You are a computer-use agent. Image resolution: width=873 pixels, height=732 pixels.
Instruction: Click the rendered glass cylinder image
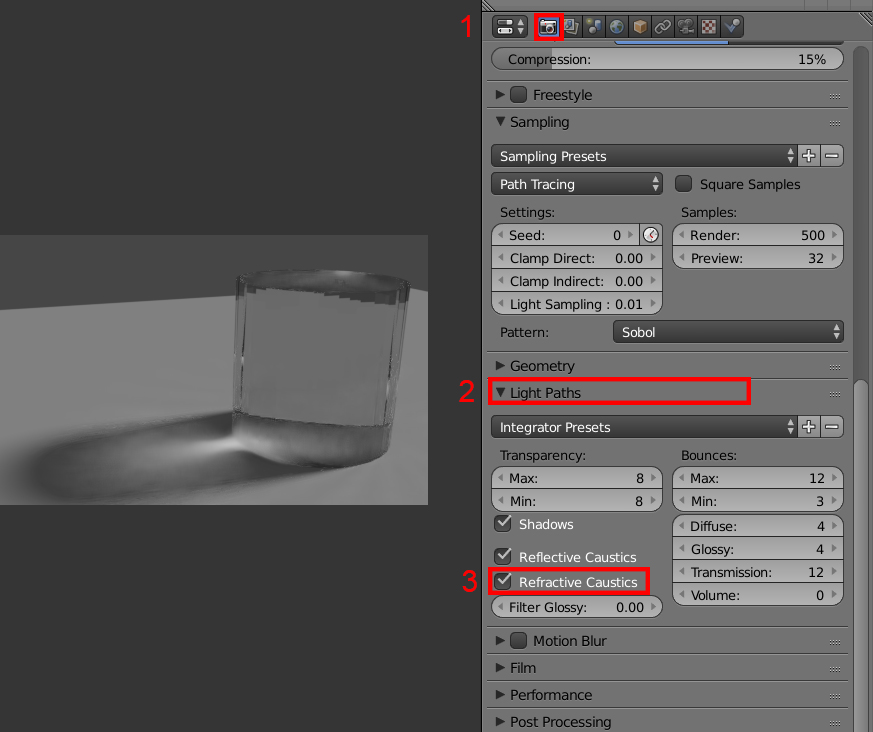214,370
